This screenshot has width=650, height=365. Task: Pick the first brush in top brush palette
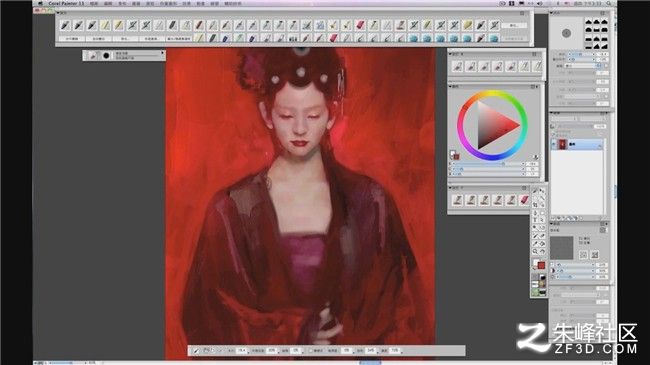pos(65,26)
